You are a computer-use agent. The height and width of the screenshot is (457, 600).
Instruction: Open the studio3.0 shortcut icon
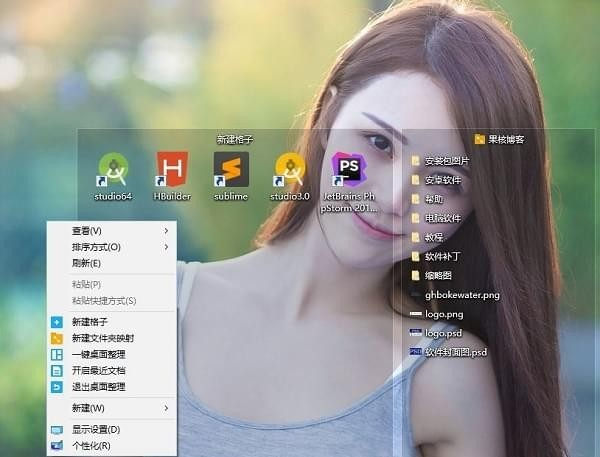[x=290, y=172]
